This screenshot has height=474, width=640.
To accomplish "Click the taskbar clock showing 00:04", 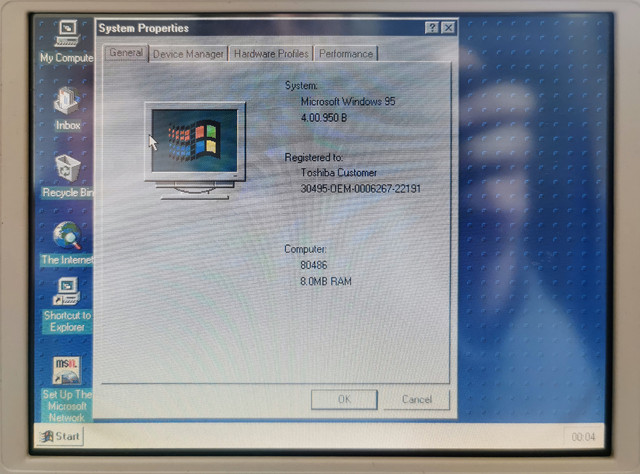I will click(583, 437).
